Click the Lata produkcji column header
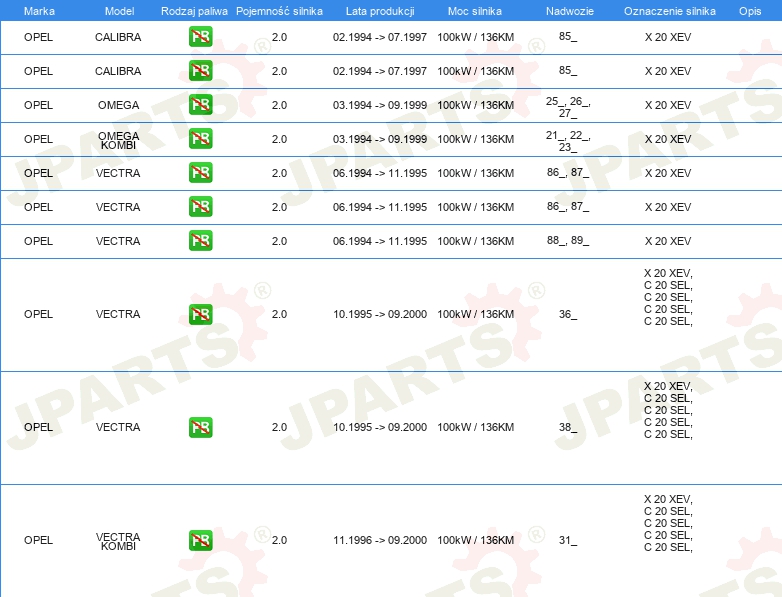 click(x=380, y=11)
